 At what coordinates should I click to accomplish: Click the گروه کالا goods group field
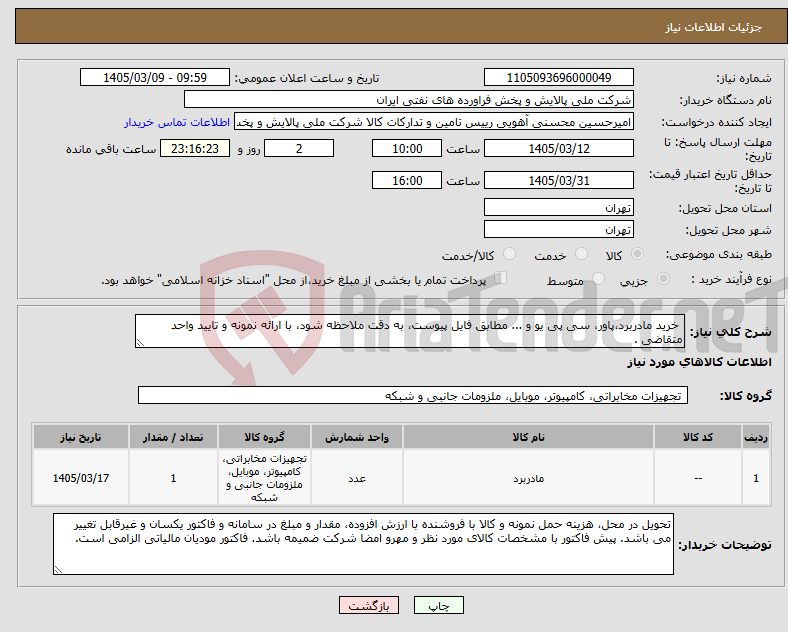[413, 395]
